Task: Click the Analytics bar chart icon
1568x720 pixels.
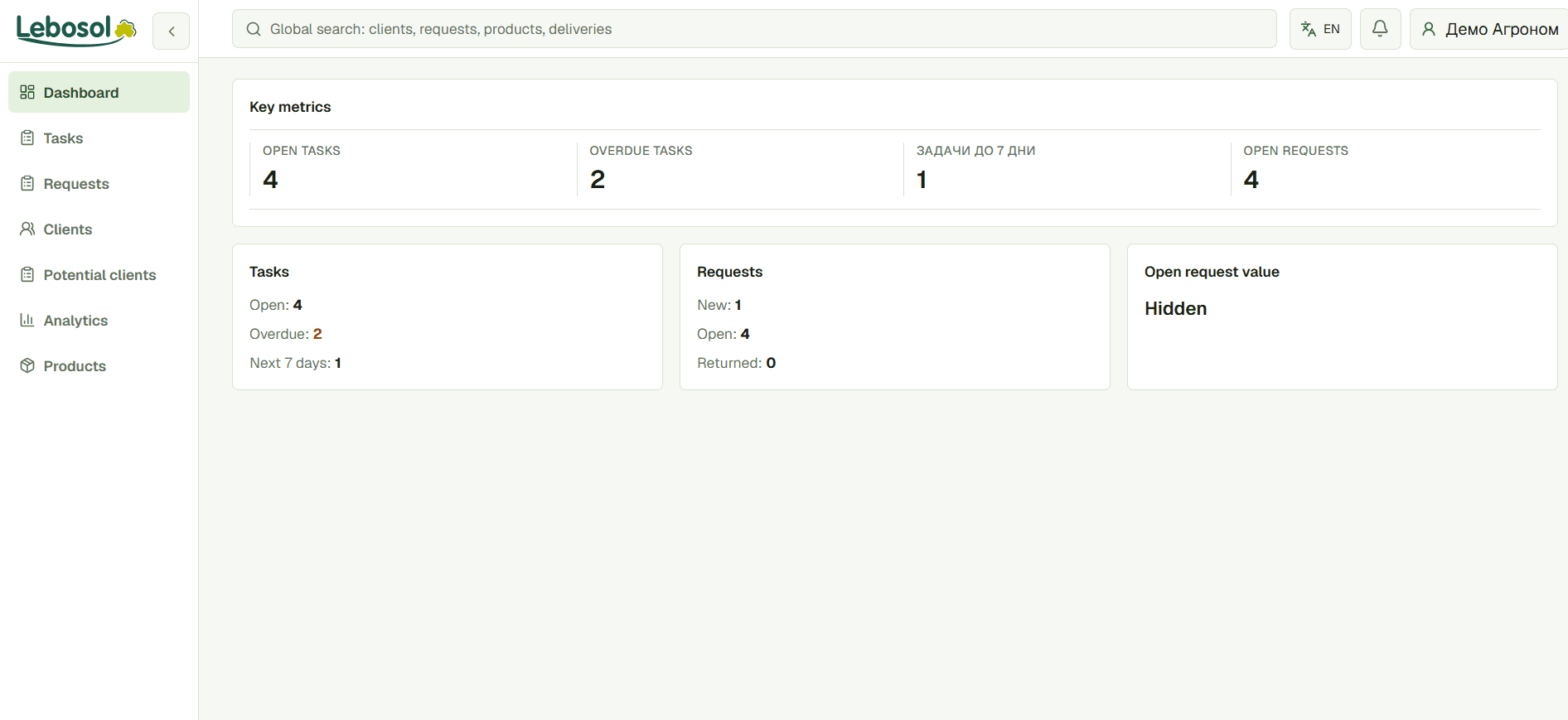Action: tap(27, 320)
